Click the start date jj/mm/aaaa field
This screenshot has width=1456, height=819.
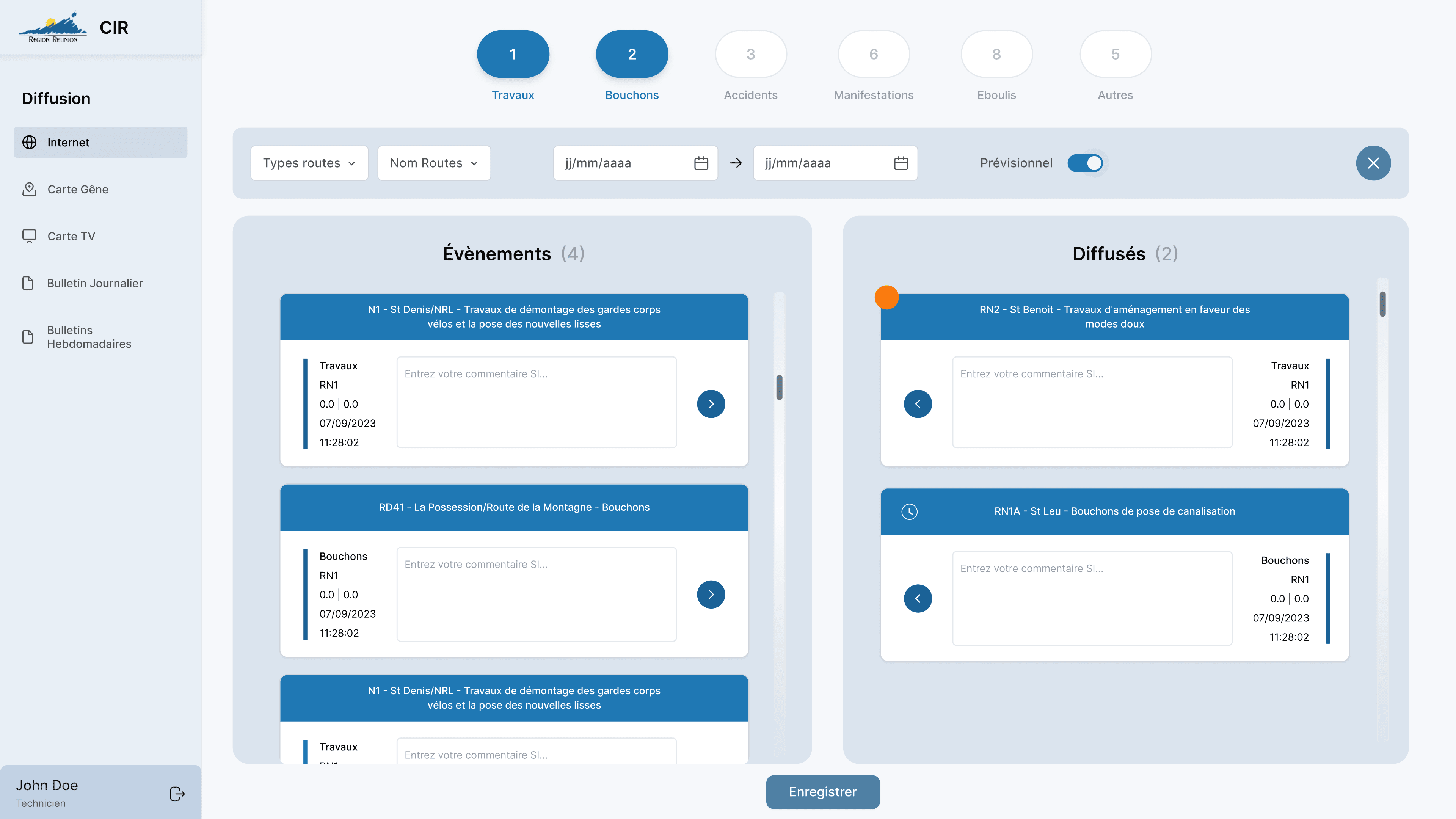(635, 163)
